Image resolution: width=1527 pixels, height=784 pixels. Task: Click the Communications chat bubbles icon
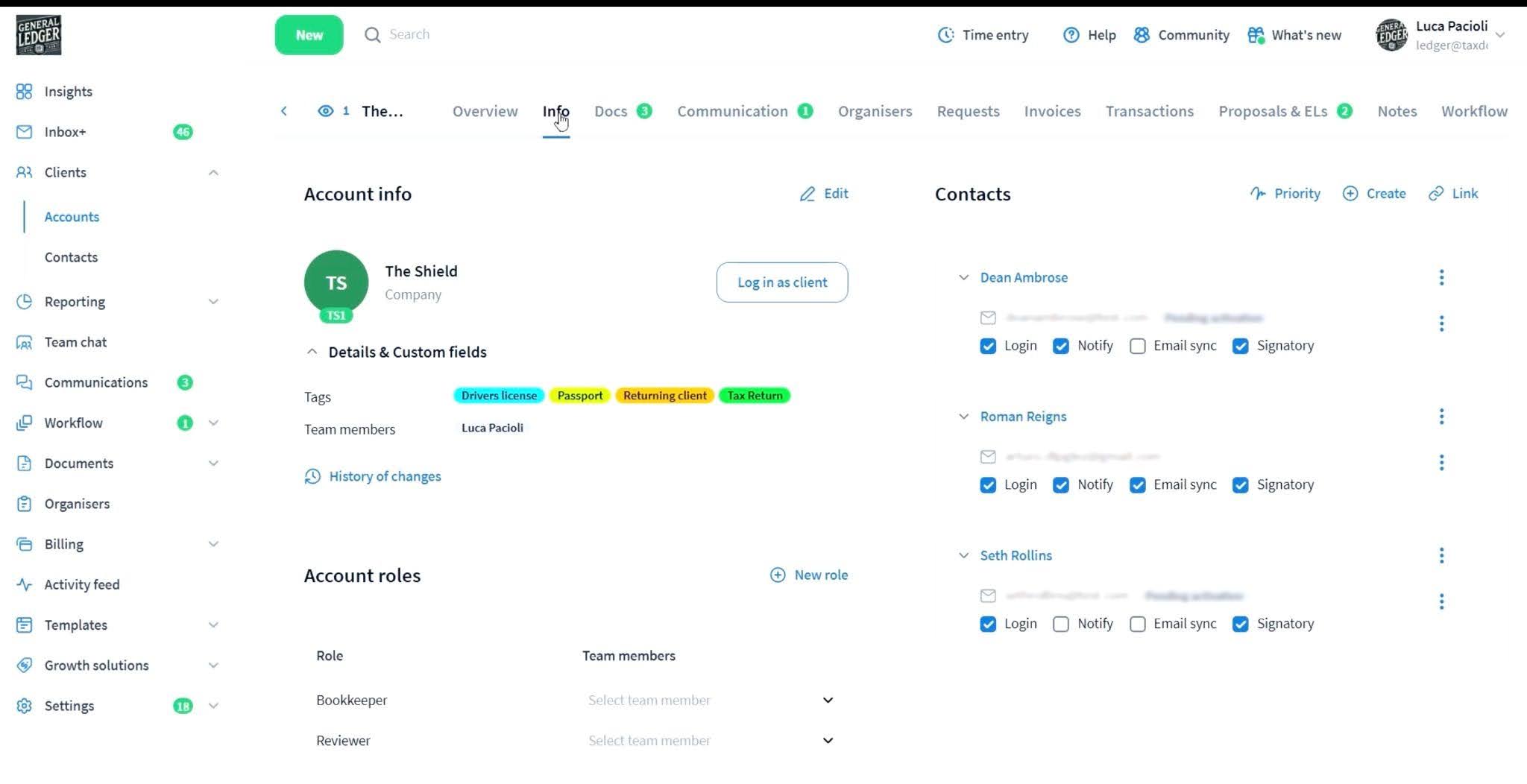click(24, 382)
